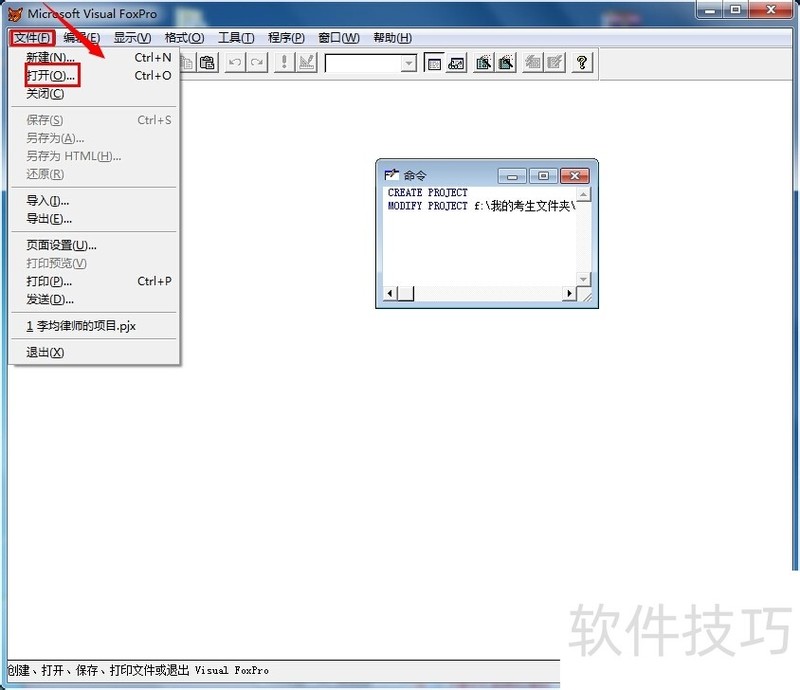The height and width of the screenshot is (690, 800).
Task: Choose 导入(I)... menu entry
Action: click(x=94, y=201)
